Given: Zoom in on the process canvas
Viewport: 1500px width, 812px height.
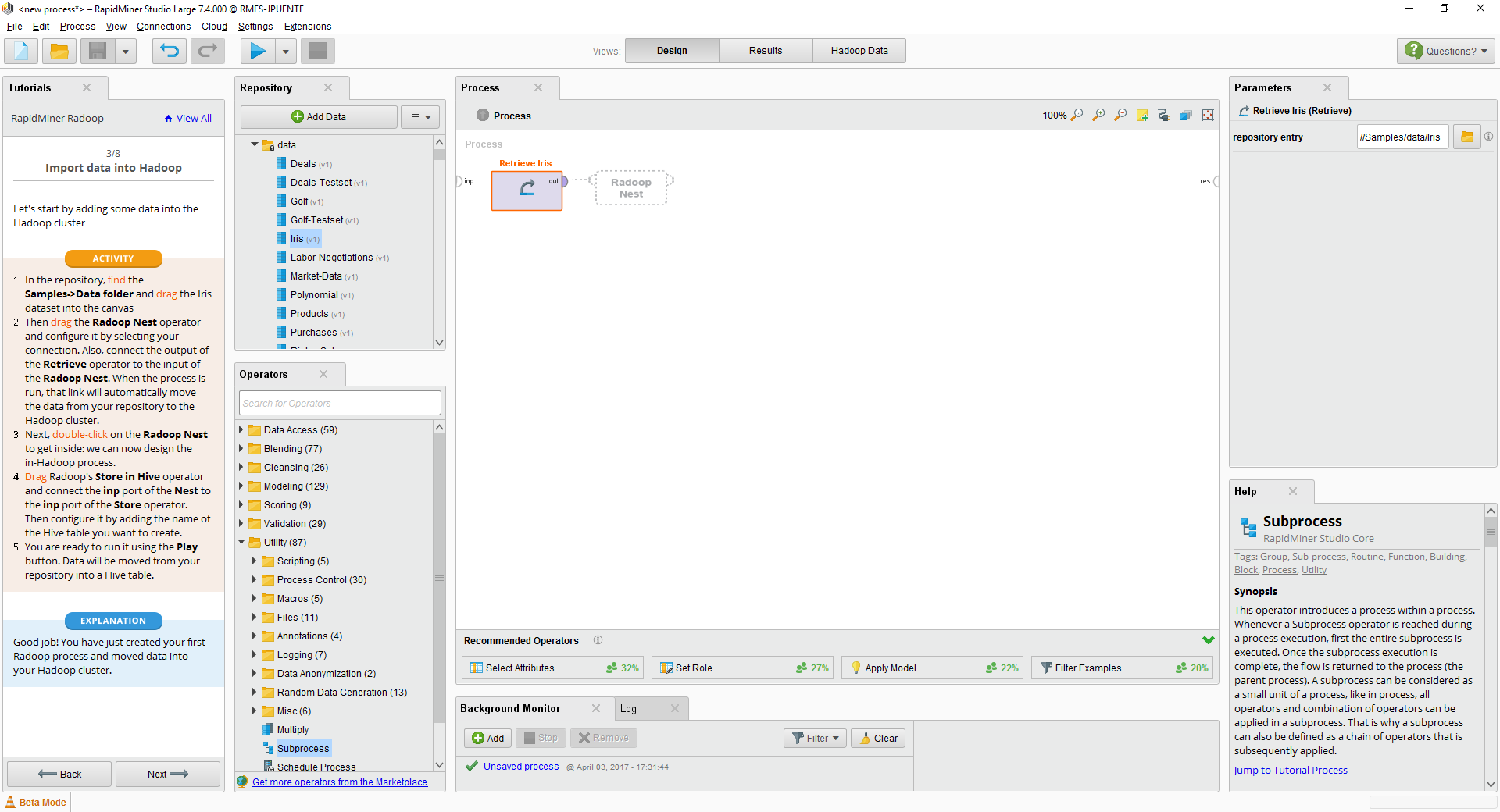Looking at the screenshot, I should click(x=1098, y=116).
